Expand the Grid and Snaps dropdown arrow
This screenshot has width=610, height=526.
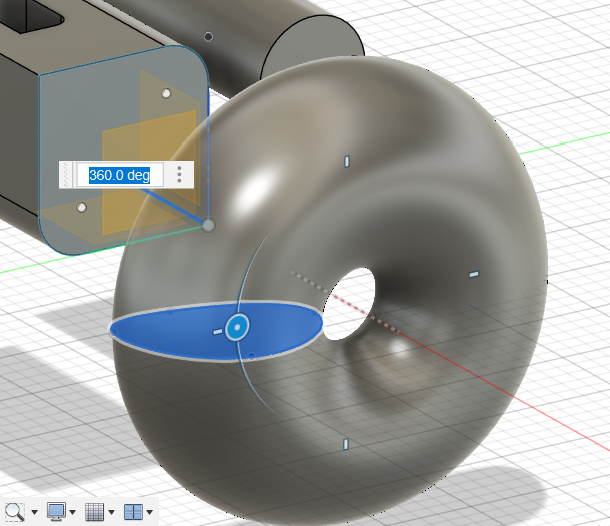[111, 512]
